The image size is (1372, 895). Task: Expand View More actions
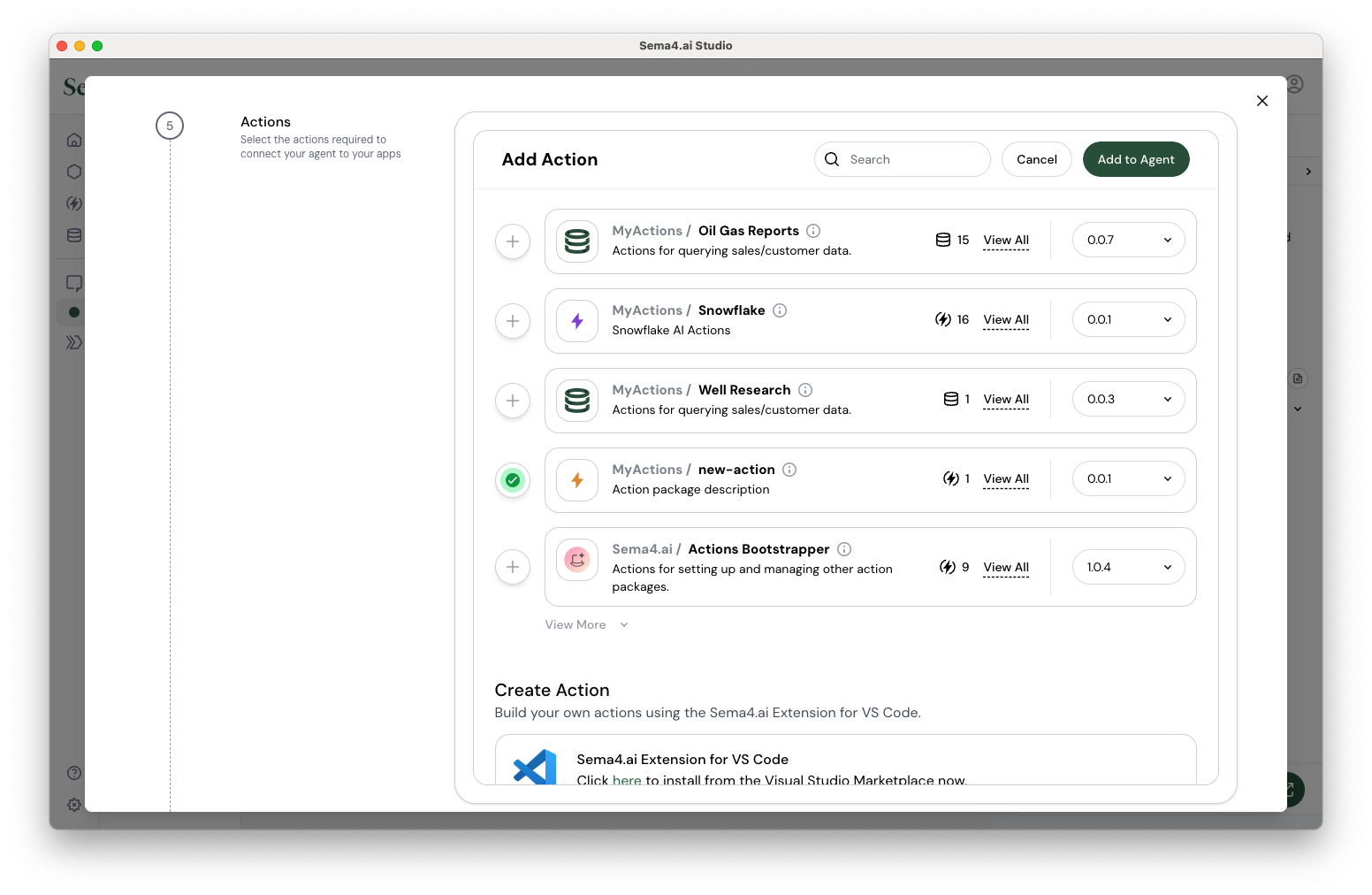point(586,624)
